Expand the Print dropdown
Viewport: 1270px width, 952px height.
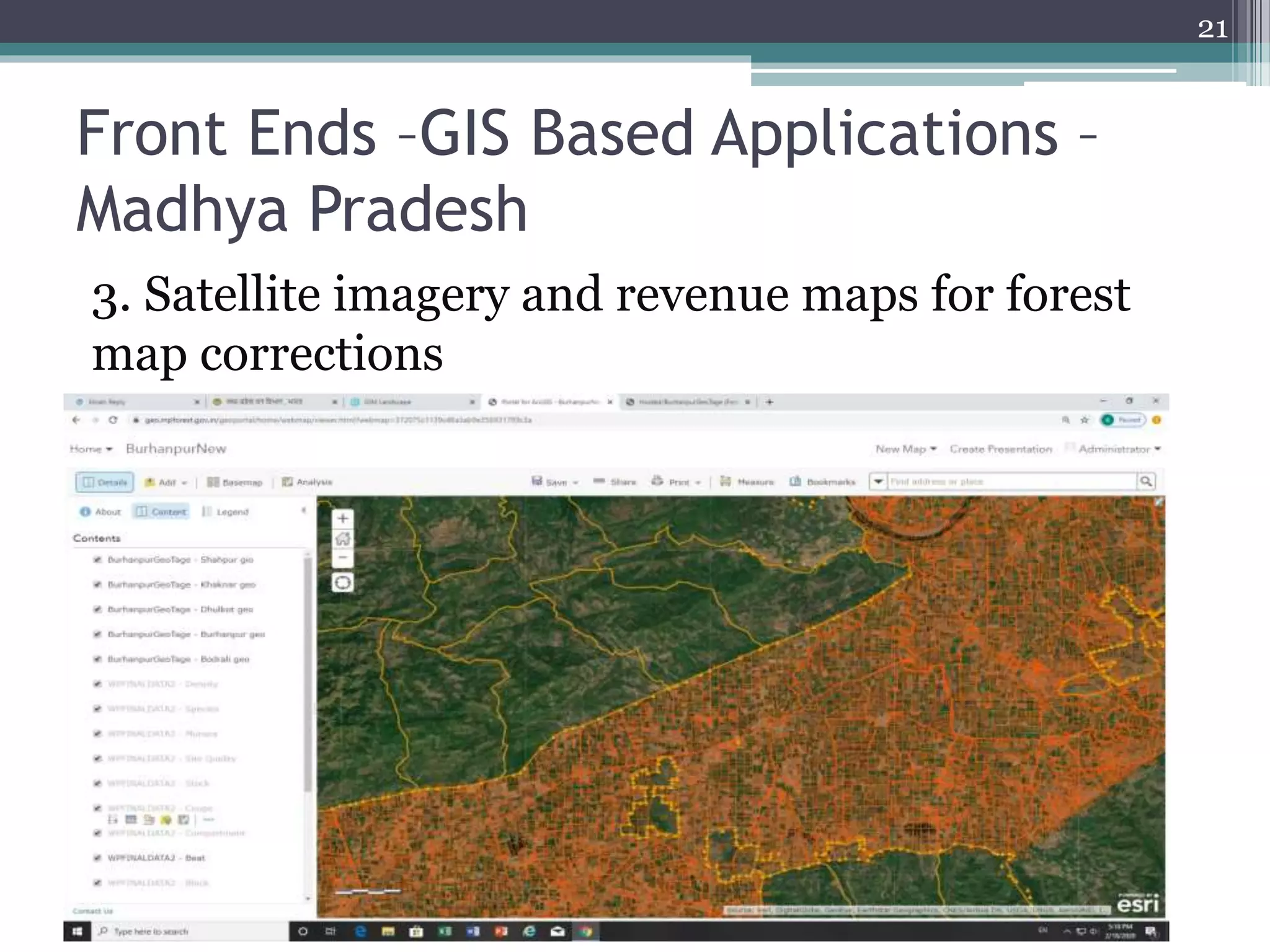tap(676, 482)
